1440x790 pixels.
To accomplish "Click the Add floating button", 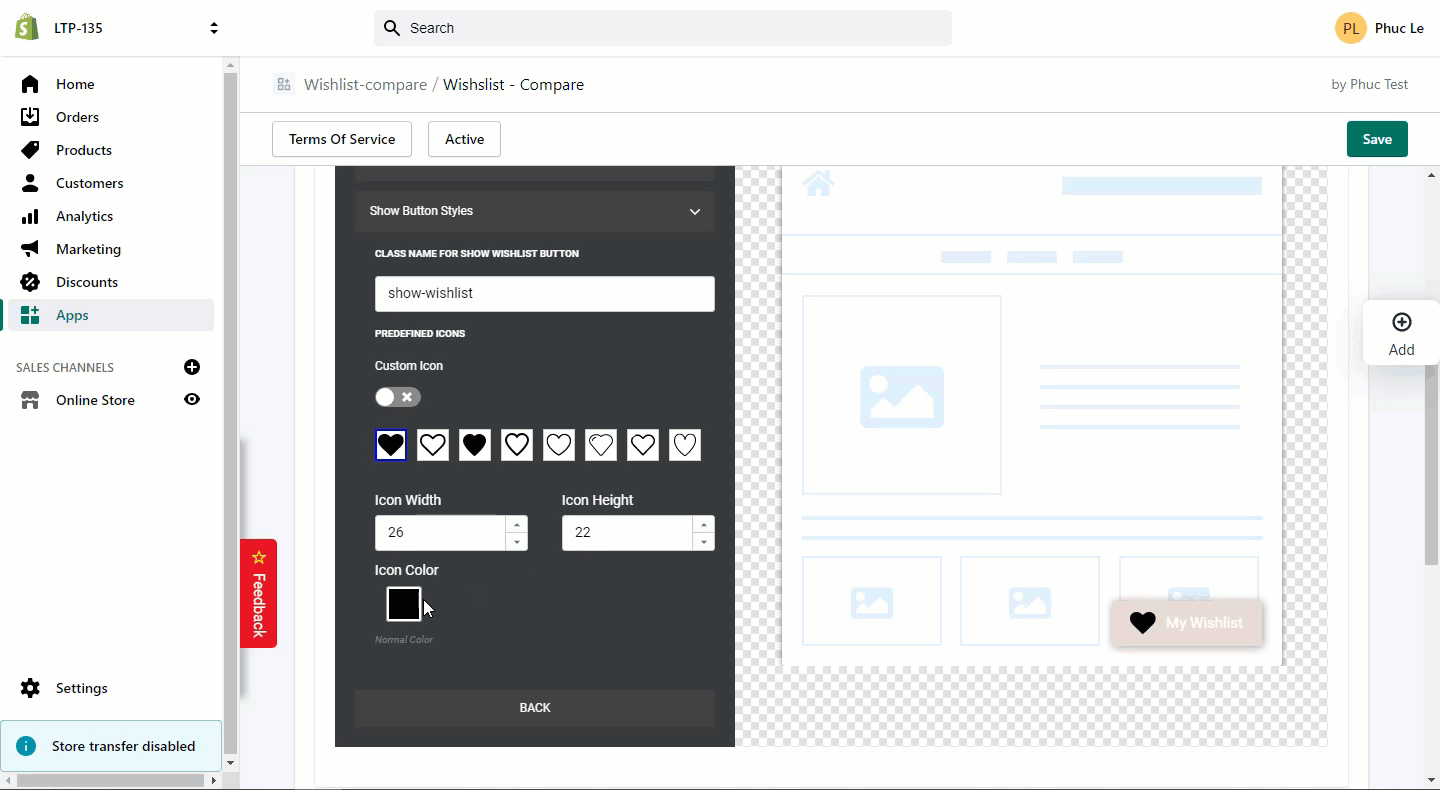I will pos(1401,334).
